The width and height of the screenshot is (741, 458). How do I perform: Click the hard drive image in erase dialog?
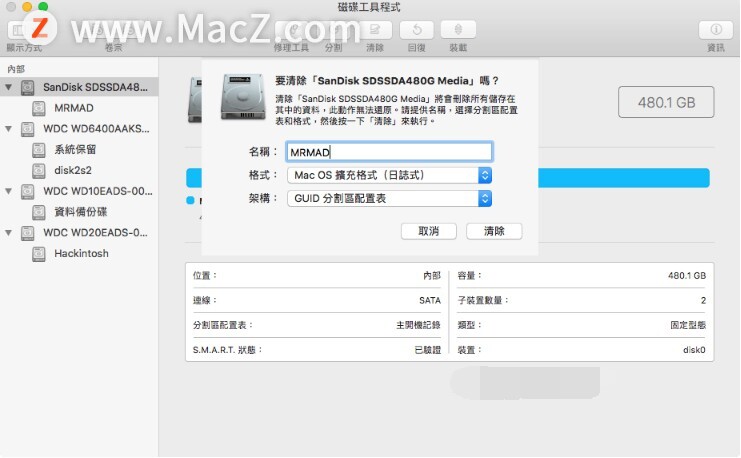(243, 97)
